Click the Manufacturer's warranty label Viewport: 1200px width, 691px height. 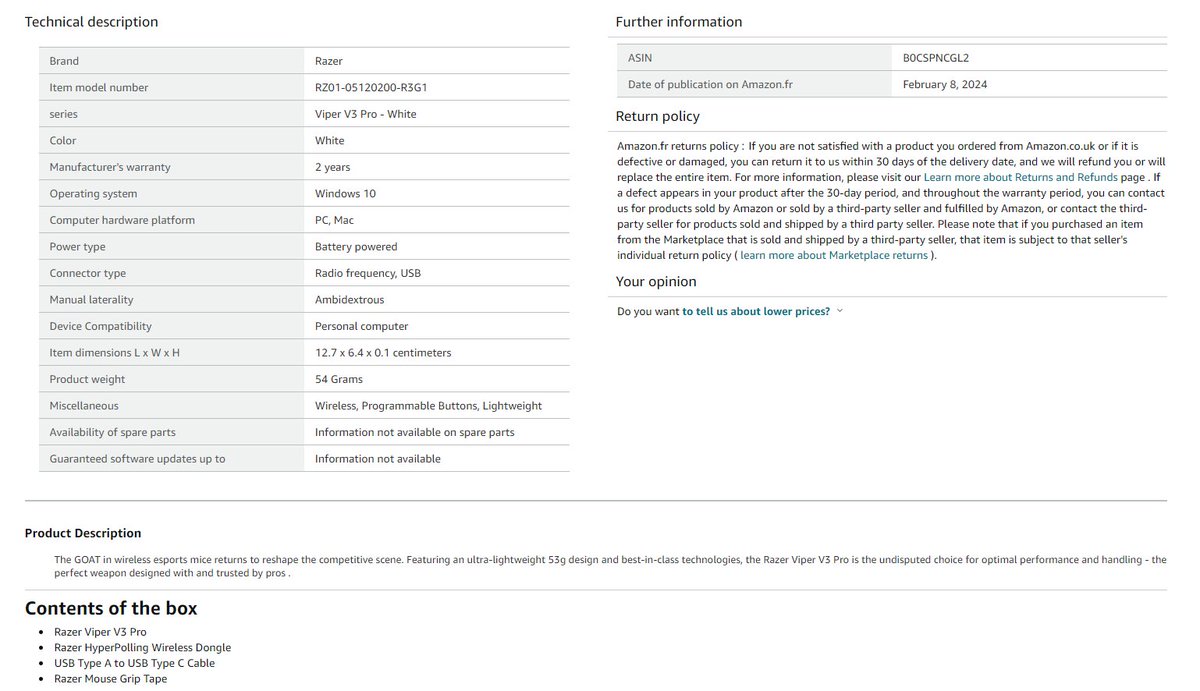(110, 167)
